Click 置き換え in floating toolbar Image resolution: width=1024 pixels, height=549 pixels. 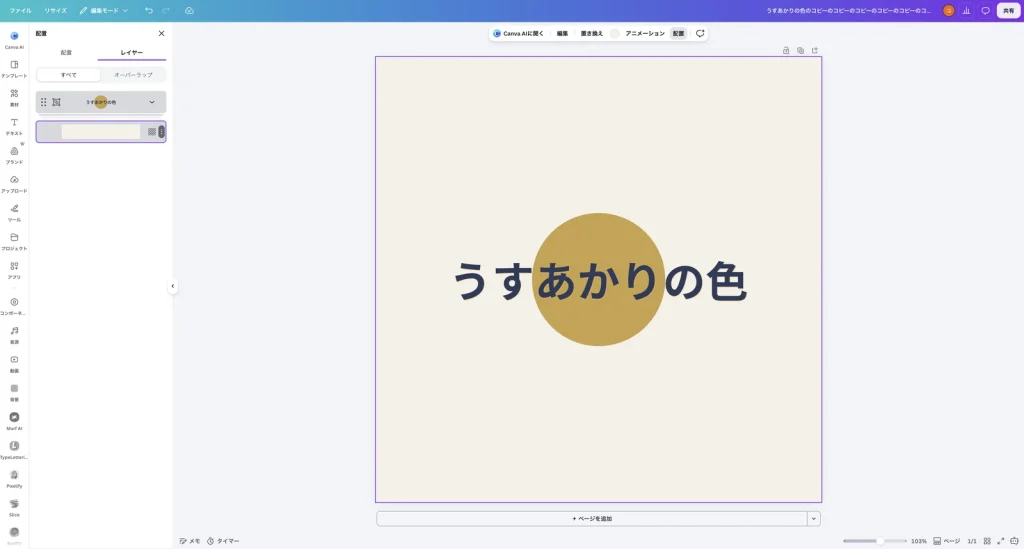tap(592, 33)
